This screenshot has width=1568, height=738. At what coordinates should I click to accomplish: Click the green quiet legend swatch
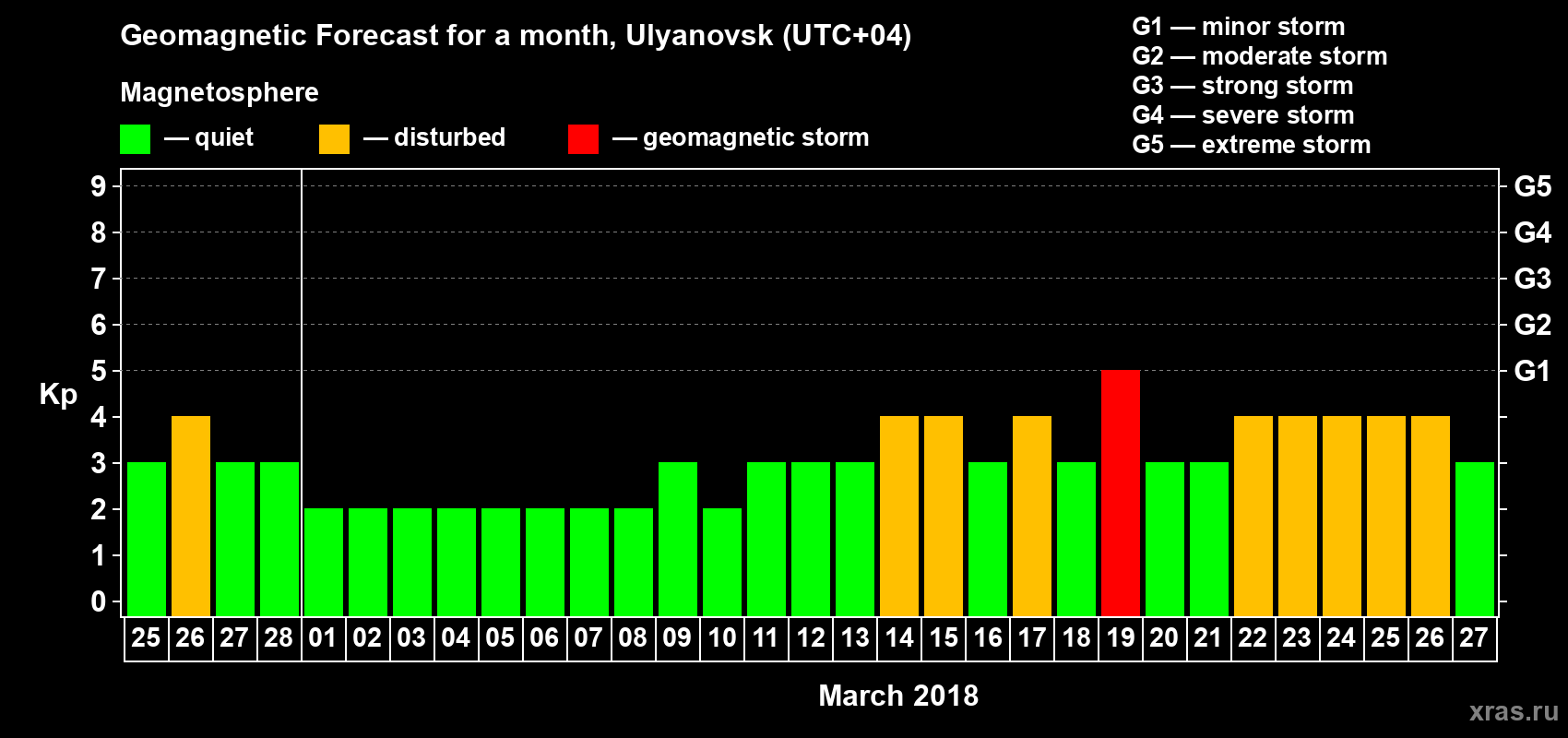(135, 139)
